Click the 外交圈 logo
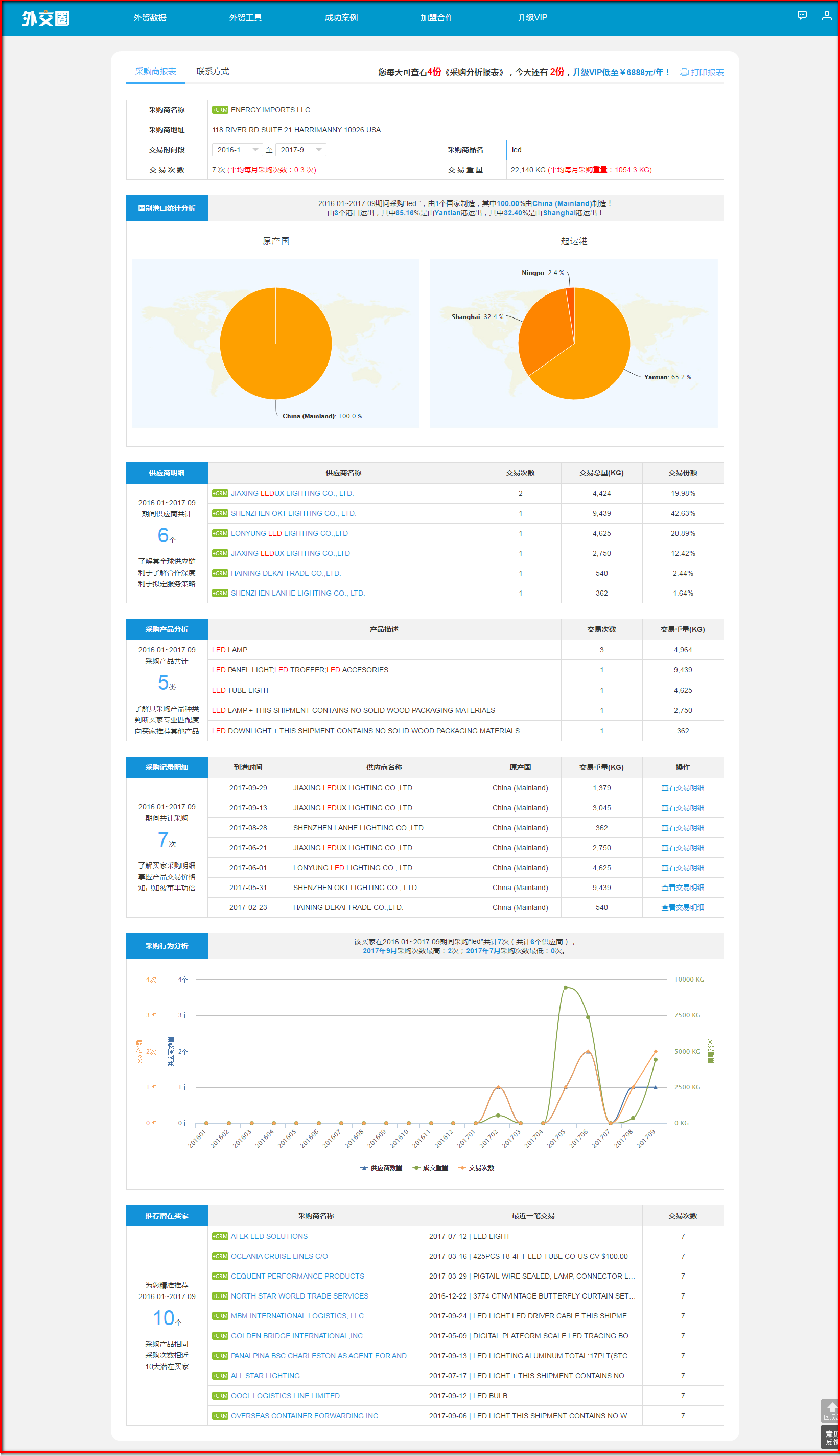This screenshot has height=1456, width=840. coord(45,18)
